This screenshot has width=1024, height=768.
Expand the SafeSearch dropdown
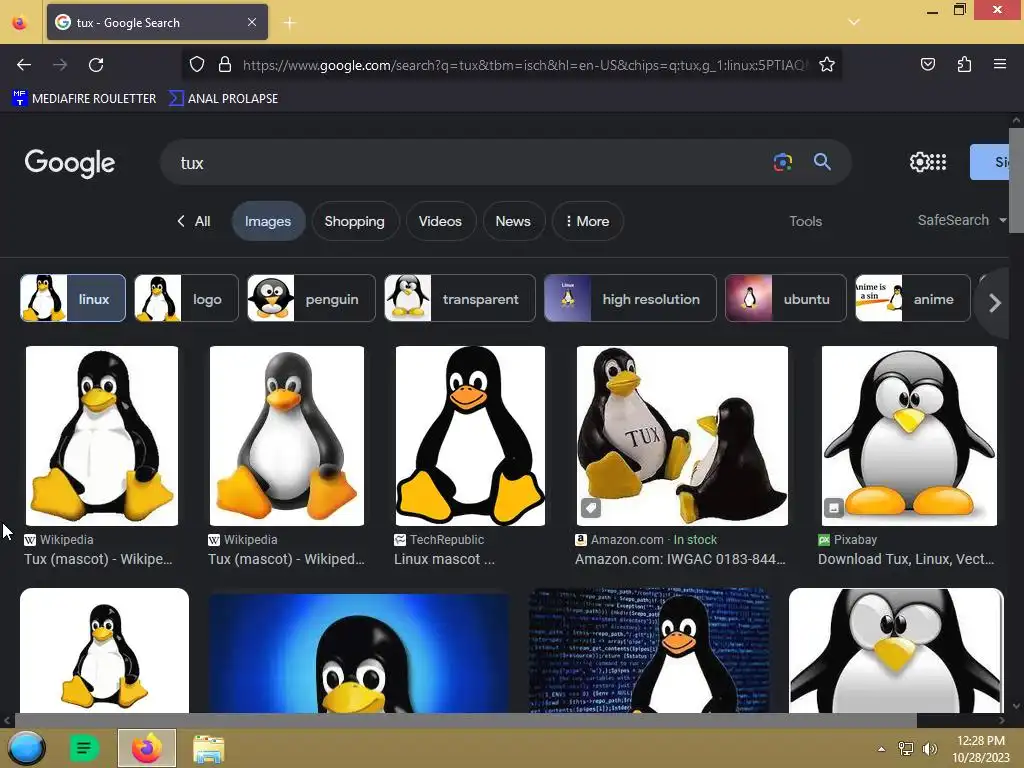pyautogui.click(x=961, y=220)
